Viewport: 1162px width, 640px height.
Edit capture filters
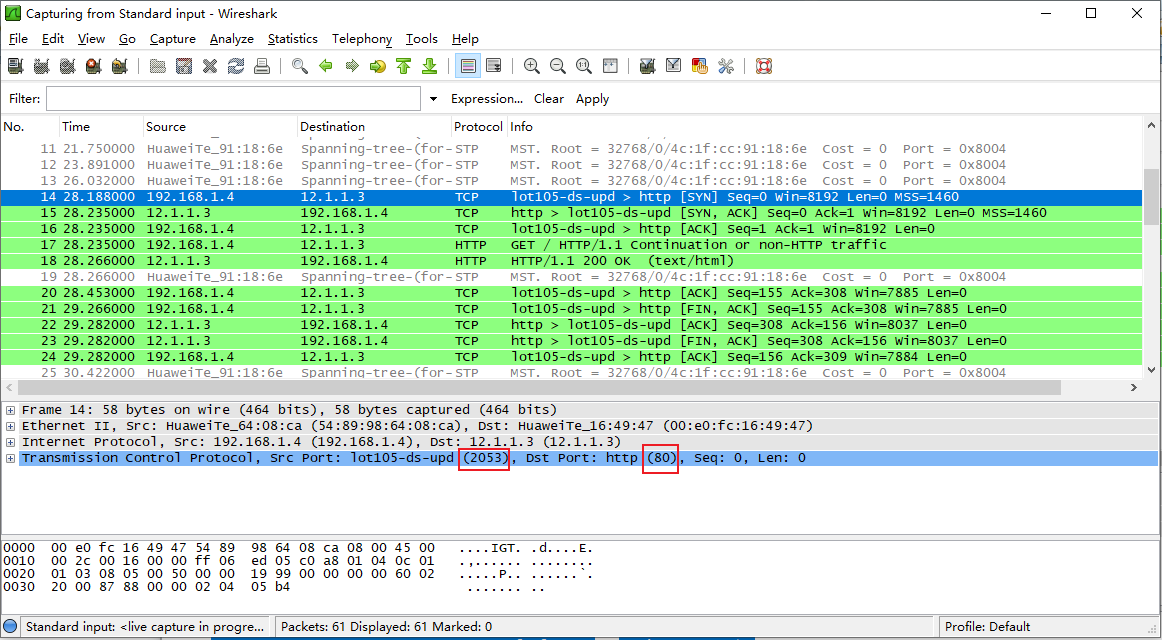tap(647, 67)
